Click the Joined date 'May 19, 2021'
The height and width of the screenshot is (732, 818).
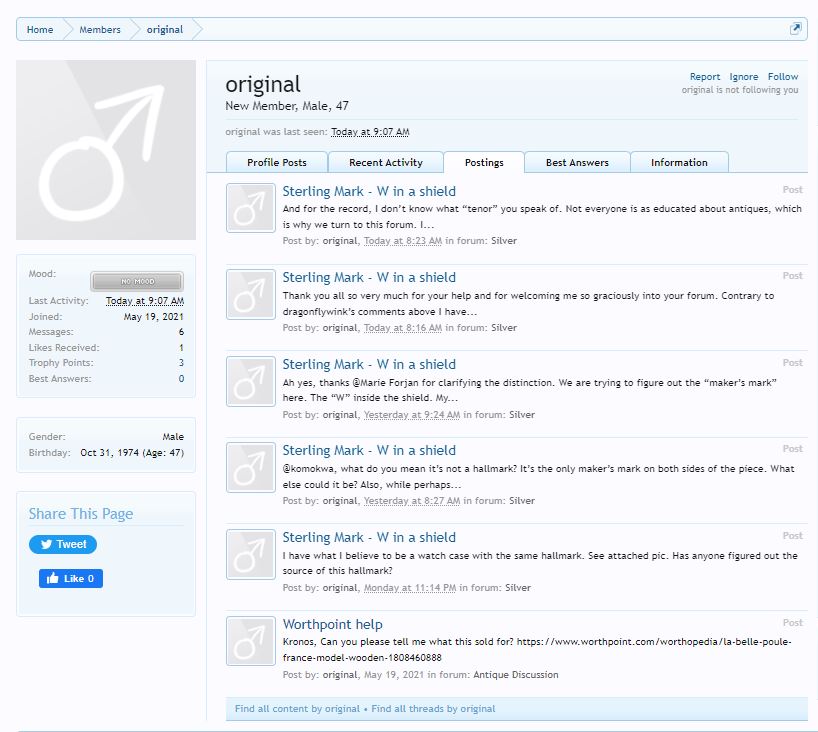[154, 317]
